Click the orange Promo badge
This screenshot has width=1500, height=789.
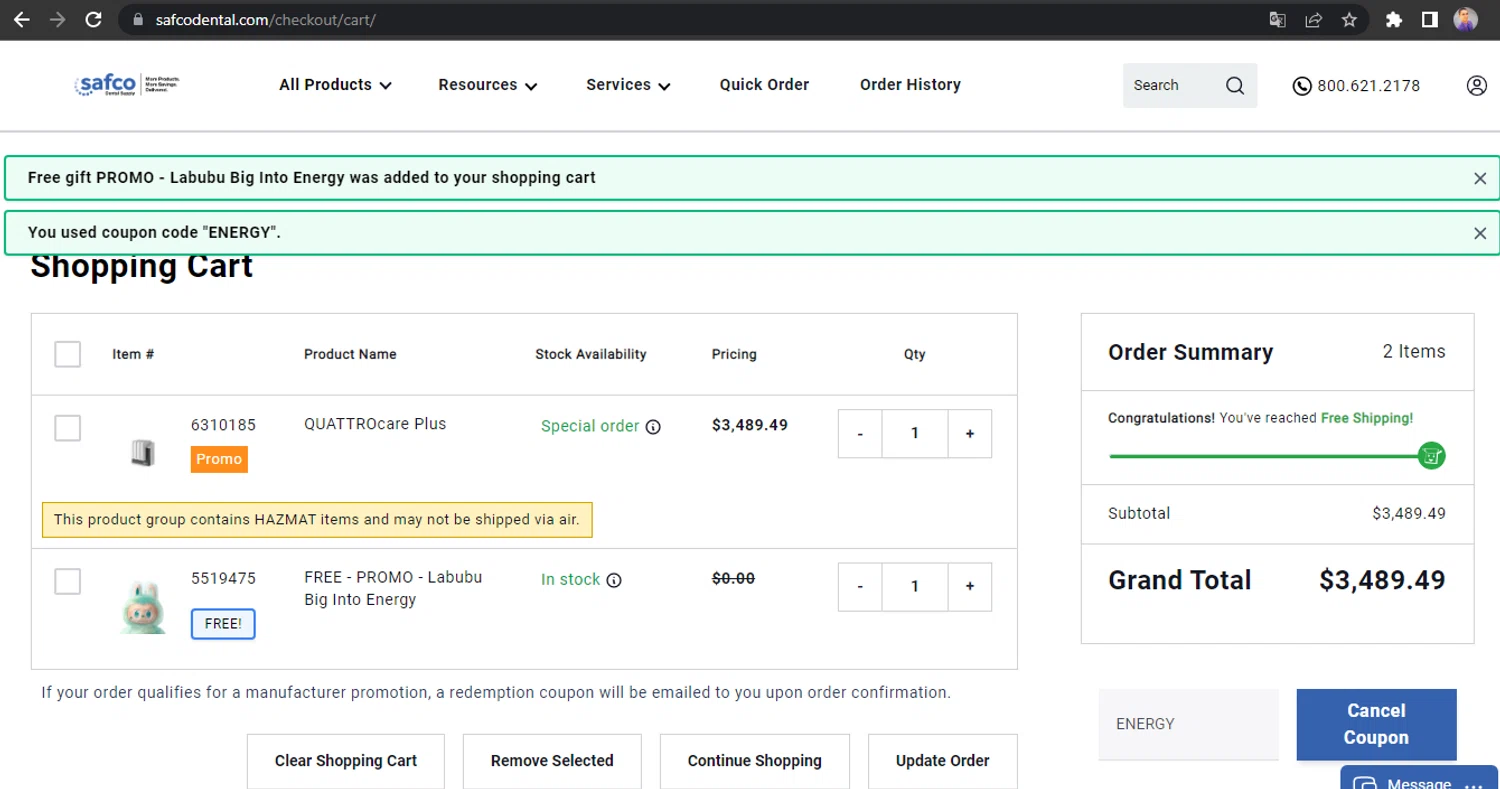pos(219,459)
